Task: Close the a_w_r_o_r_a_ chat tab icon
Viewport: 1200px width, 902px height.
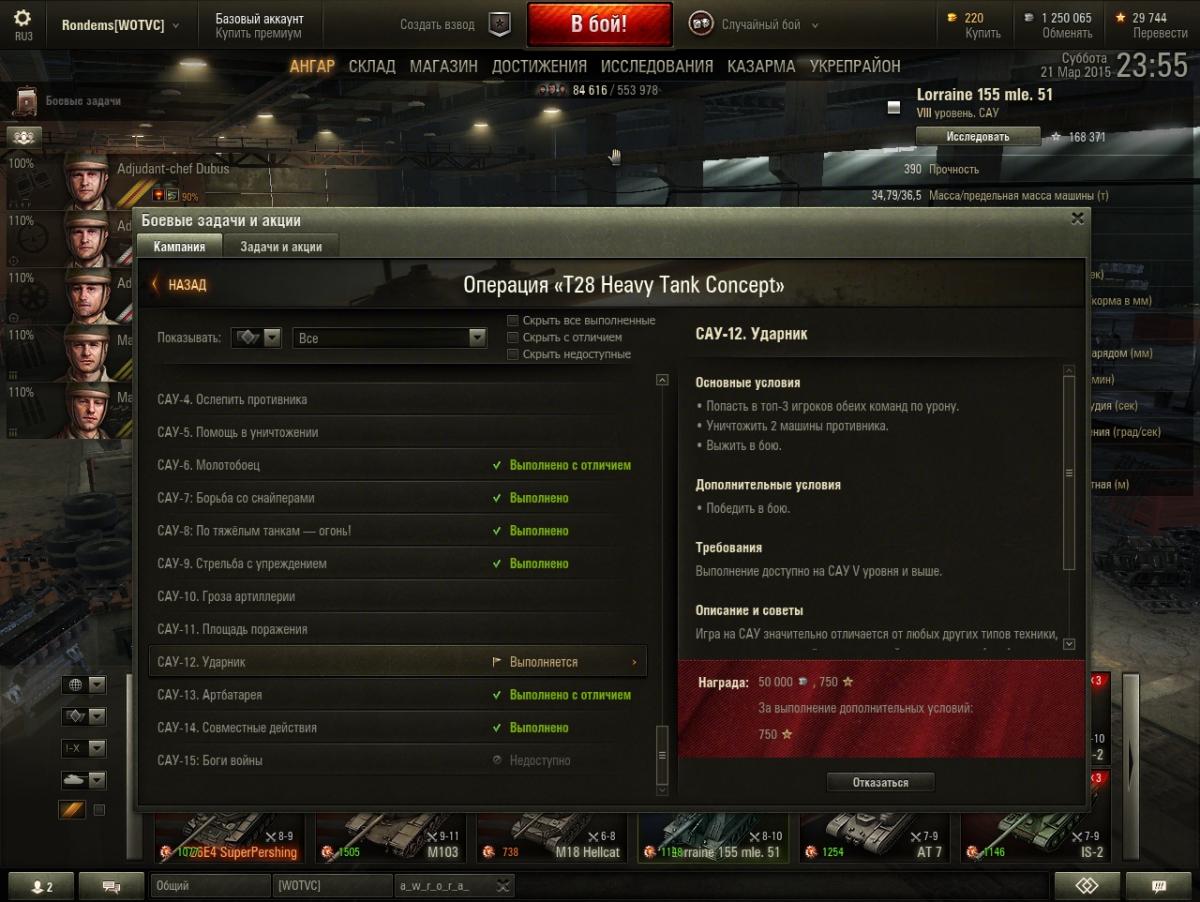Action: coord(503,885)
